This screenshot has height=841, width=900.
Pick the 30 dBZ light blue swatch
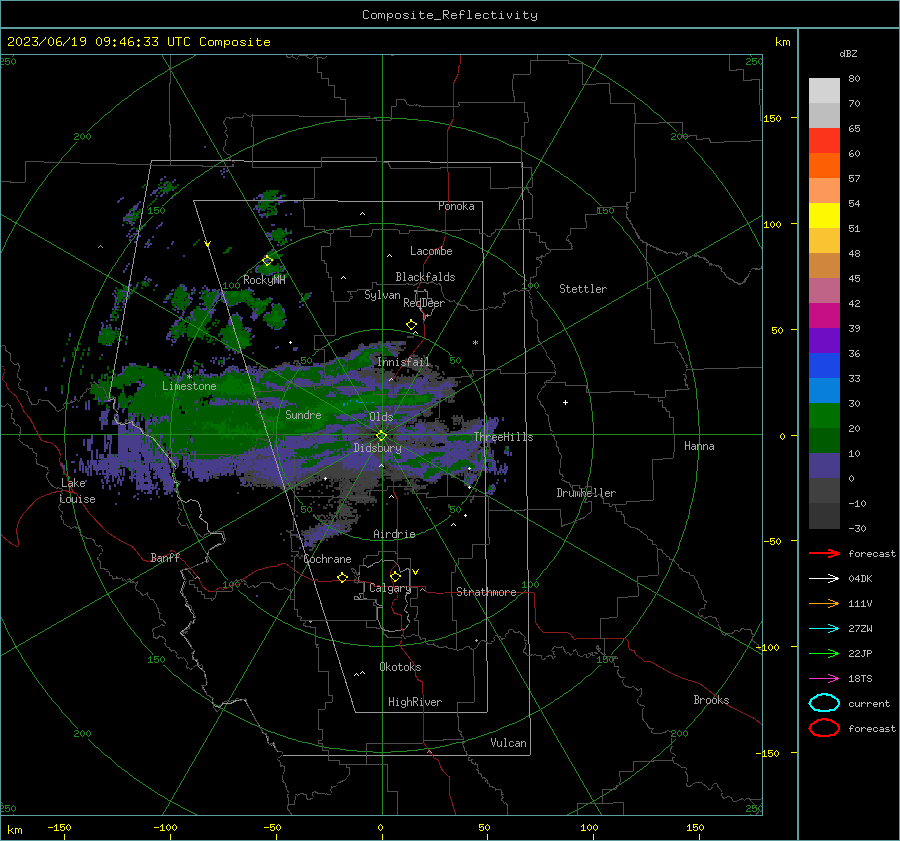(x=824, y=391)
